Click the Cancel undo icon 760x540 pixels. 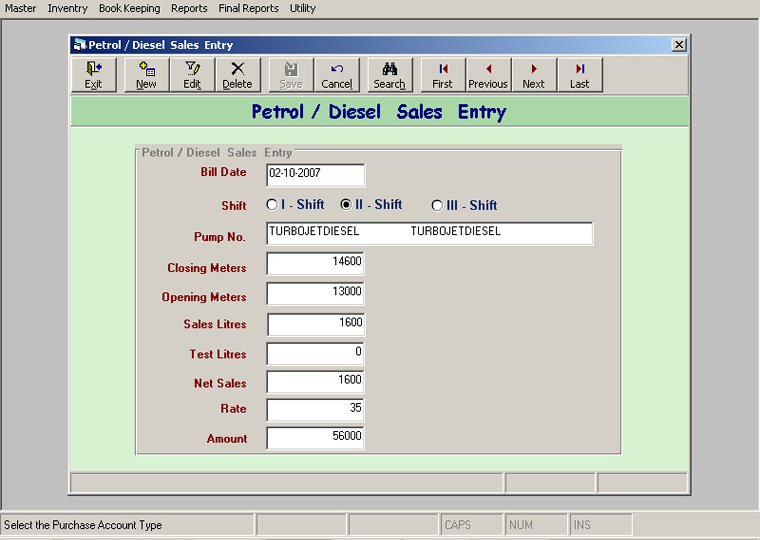[x=337, y=75]
